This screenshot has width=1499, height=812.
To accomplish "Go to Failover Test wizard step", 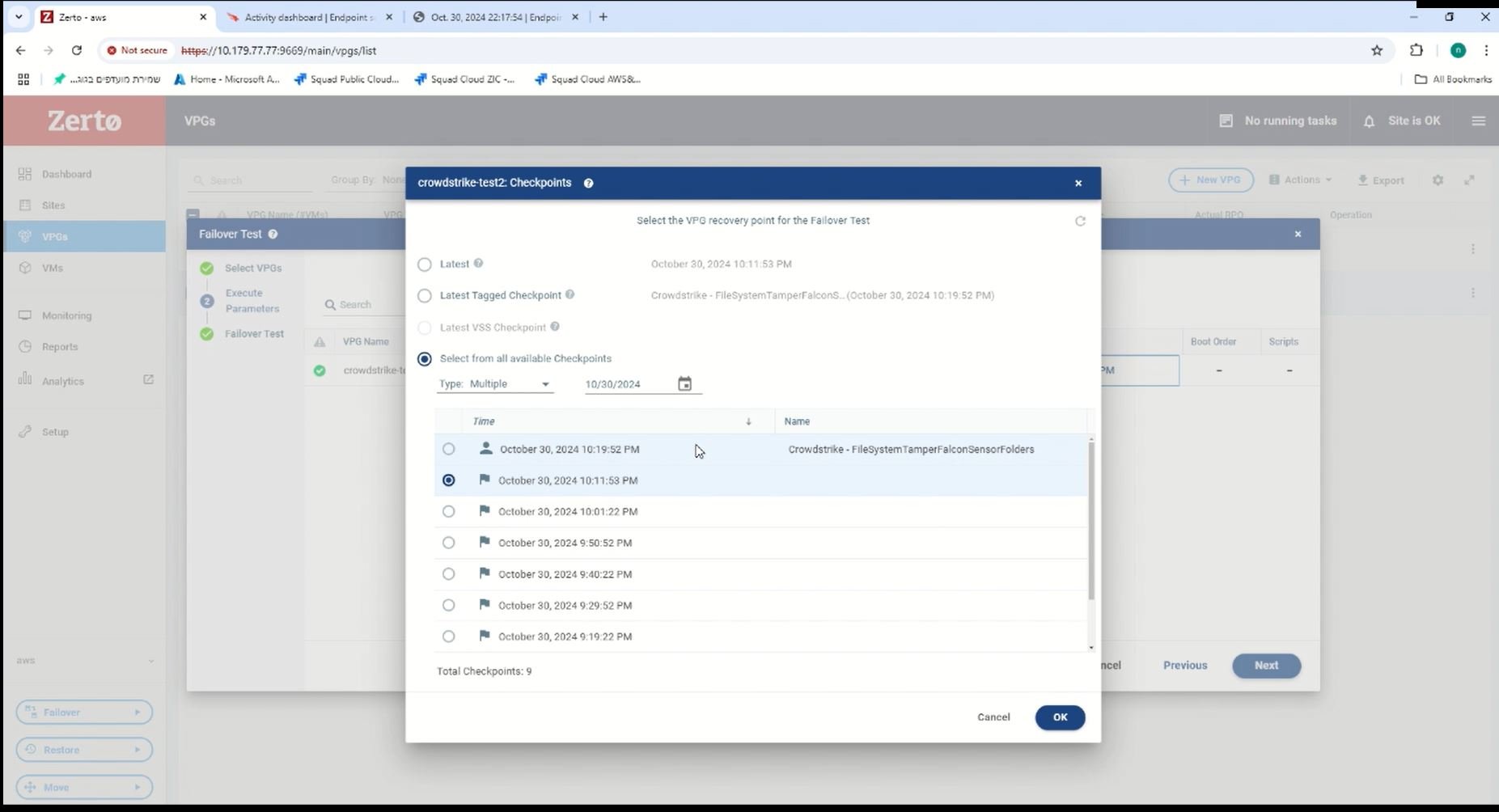I will [x=254, y=334].
